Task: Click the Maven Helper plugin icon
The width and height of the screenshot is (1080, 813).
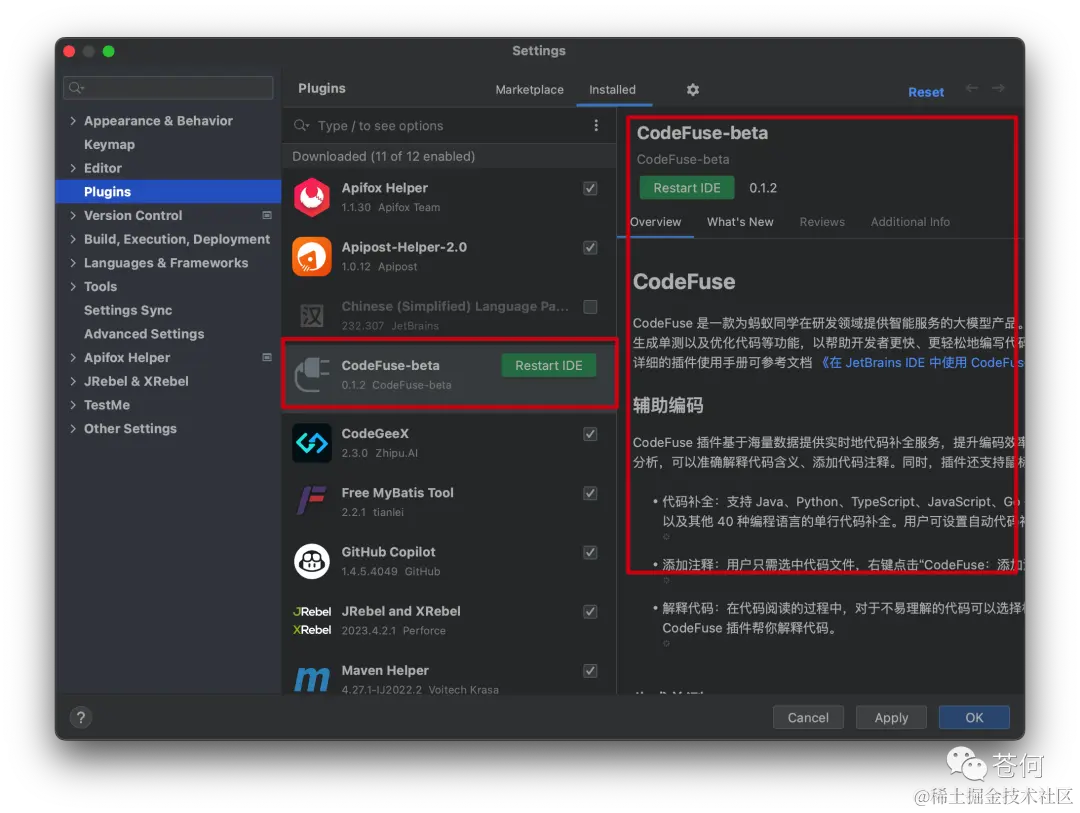Action: [x=312, y=679]
